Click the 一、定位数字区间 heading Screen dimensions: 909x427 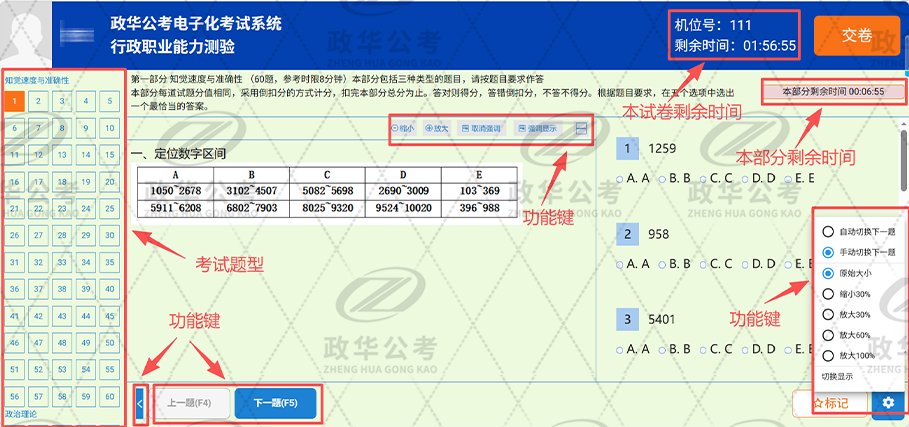tap(179, 154)
